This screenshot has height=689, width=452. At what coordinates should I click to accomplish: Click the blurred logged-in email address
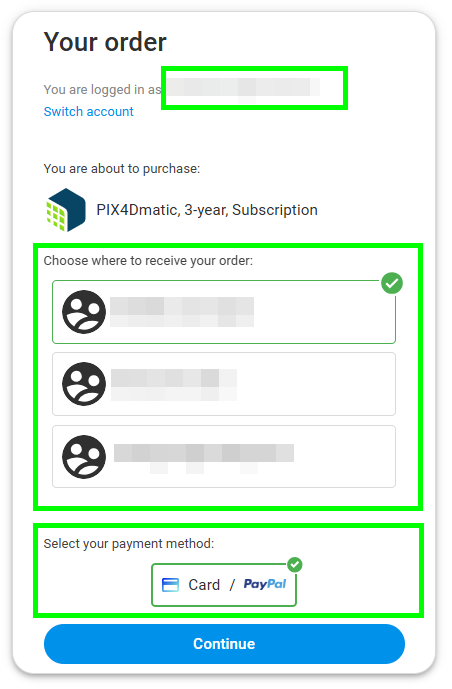click(x=243, y=88)
